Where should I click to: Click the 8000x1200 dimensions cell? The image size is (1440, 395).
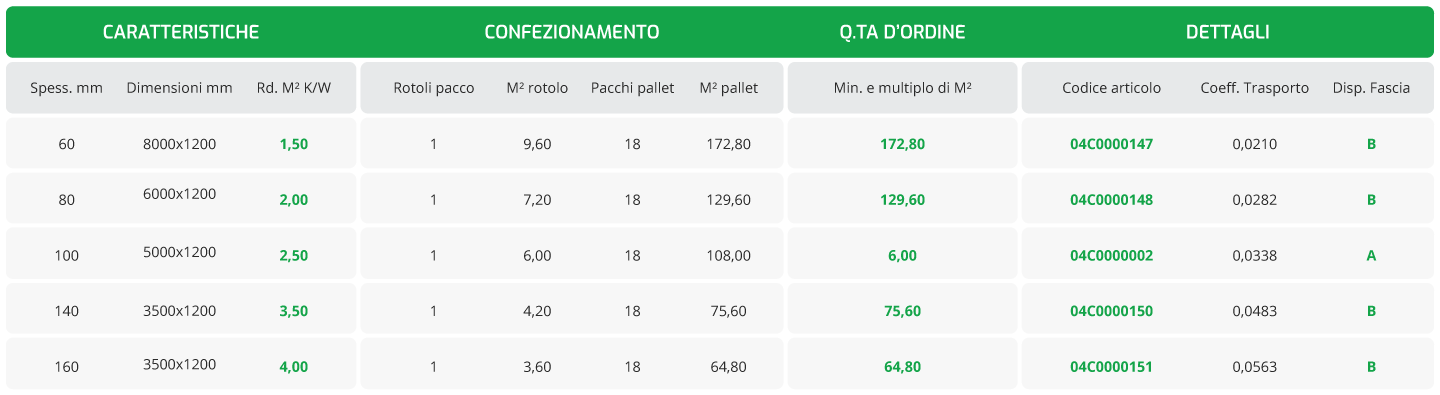coord(179,144)
